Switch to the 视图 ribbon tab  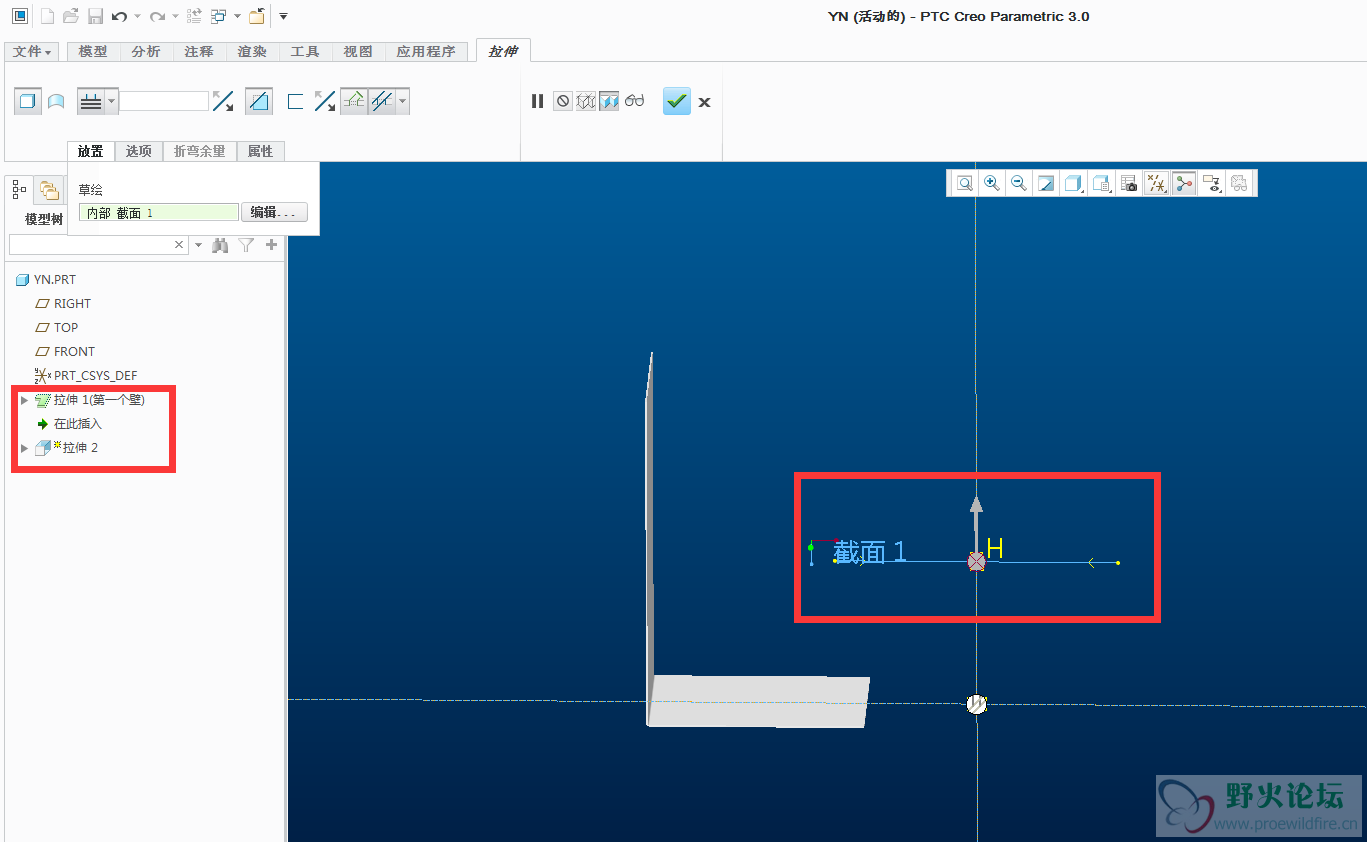click(358, 51)
